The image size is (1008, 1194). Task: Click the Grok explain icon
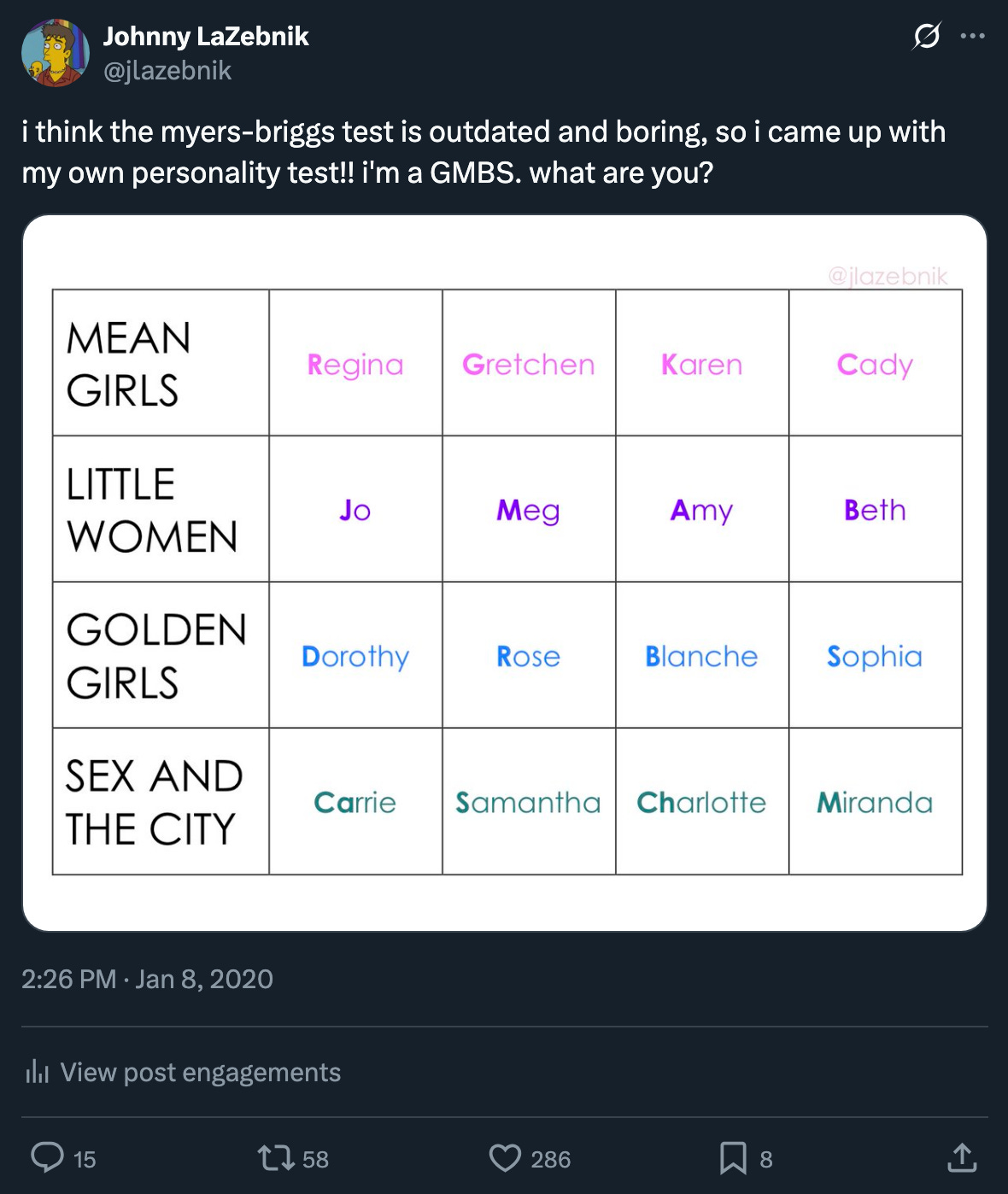927,36
